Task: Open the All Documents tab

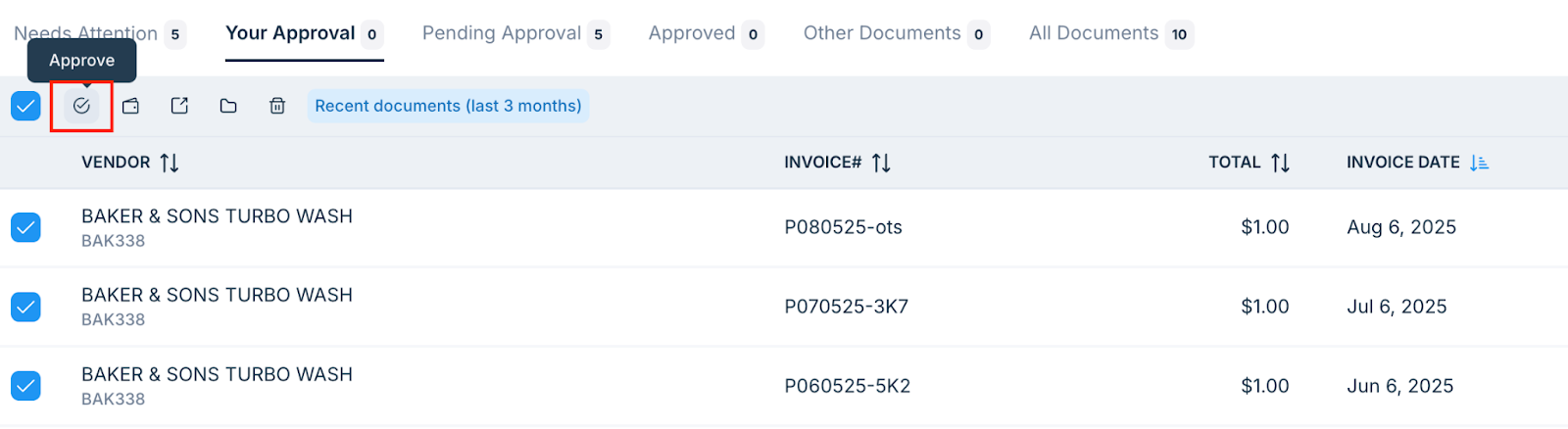Action: pyautogui.click(x=1111, y=34)
